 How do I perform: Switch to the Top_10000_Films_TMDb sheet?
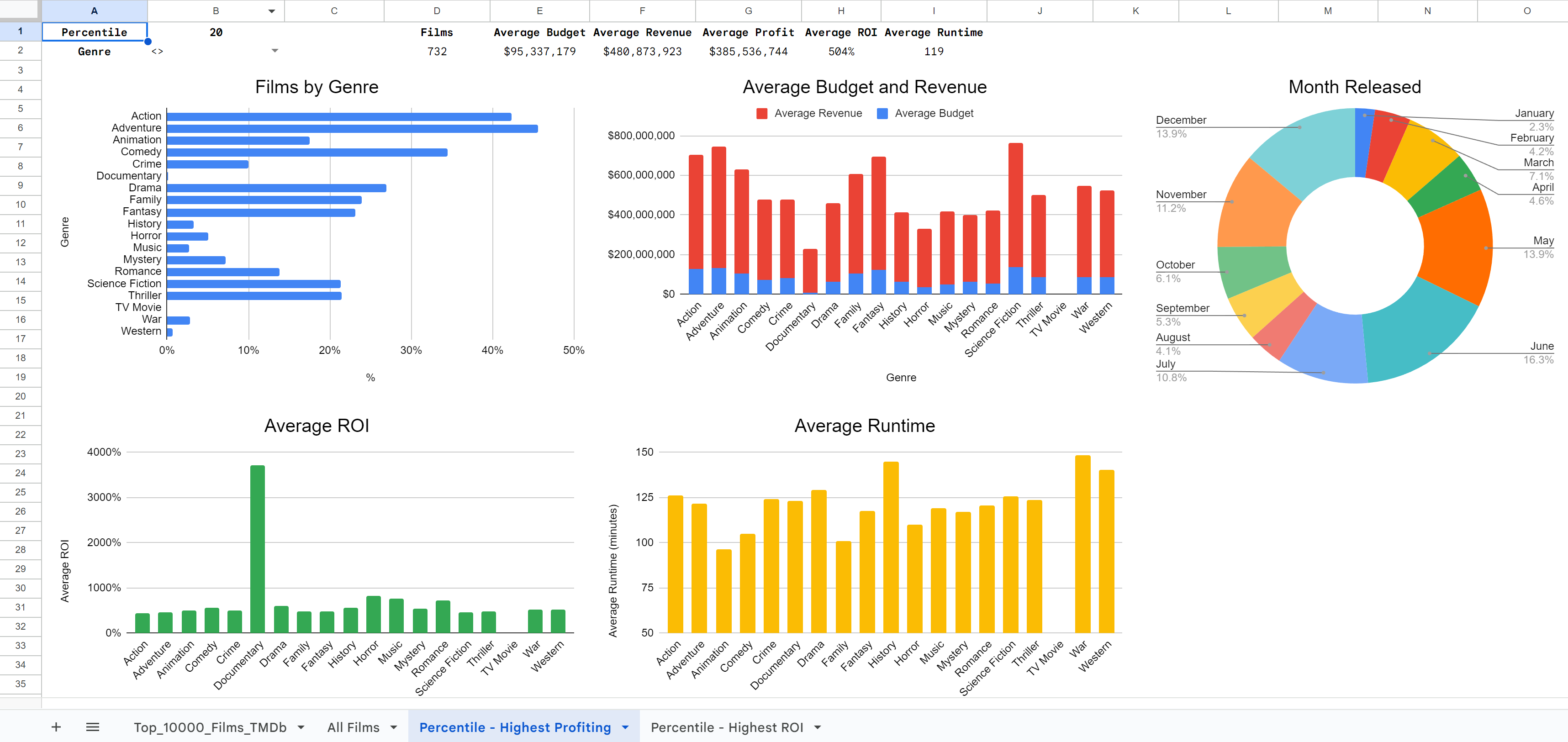(210, 727)
